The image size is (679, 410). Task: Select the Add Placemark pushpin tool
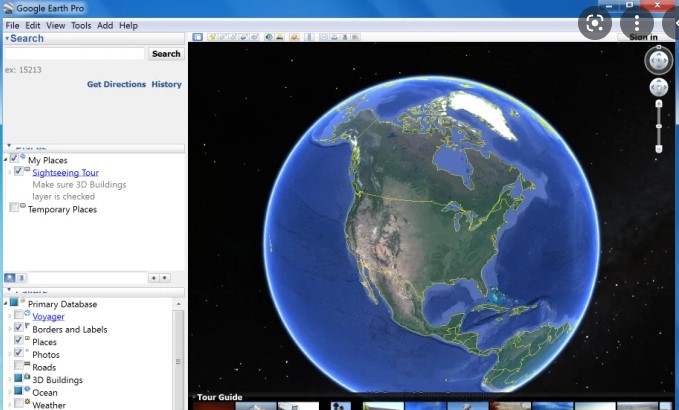click(212, 37)
